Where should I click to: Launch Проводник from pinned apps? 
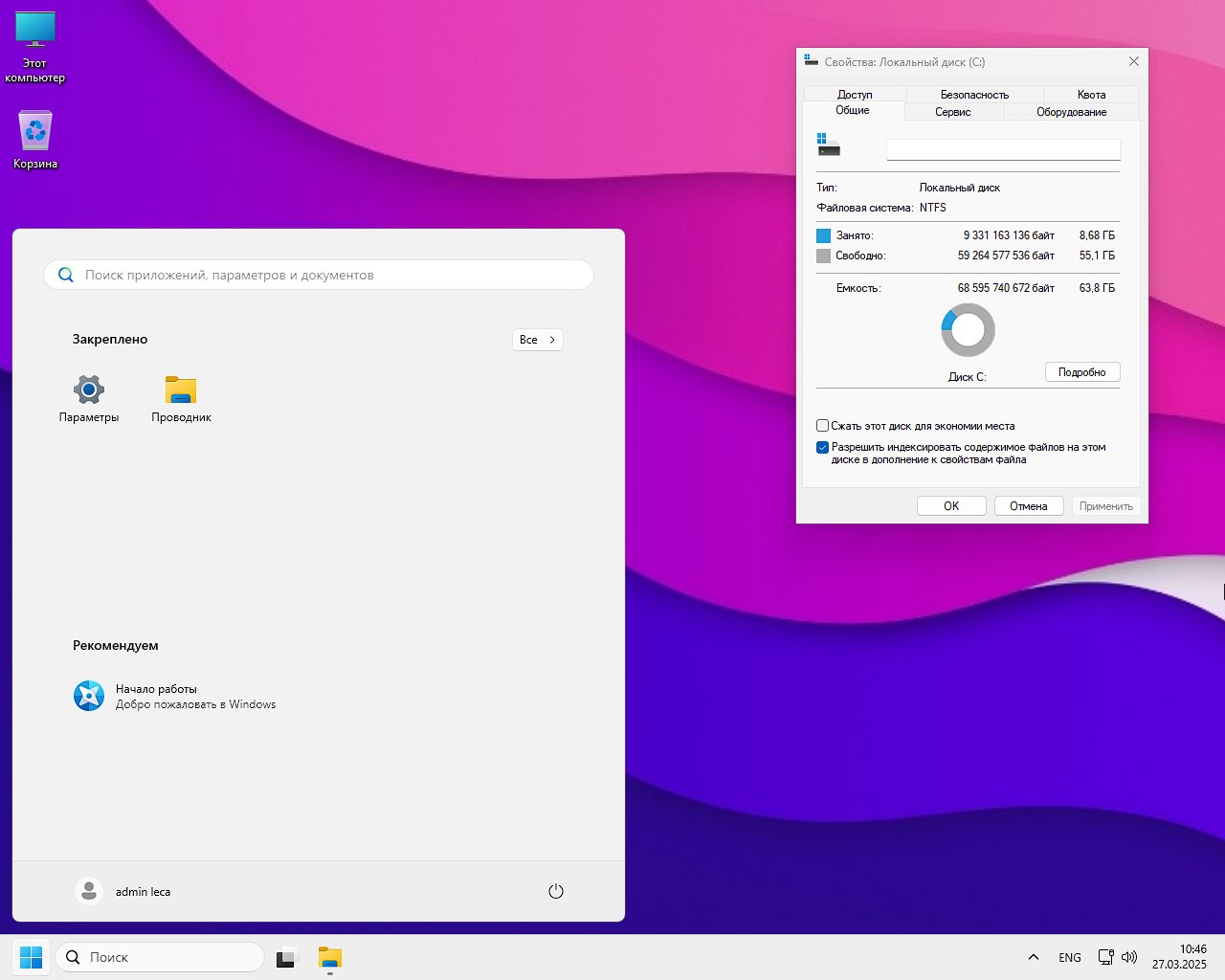tap(181, 390)
